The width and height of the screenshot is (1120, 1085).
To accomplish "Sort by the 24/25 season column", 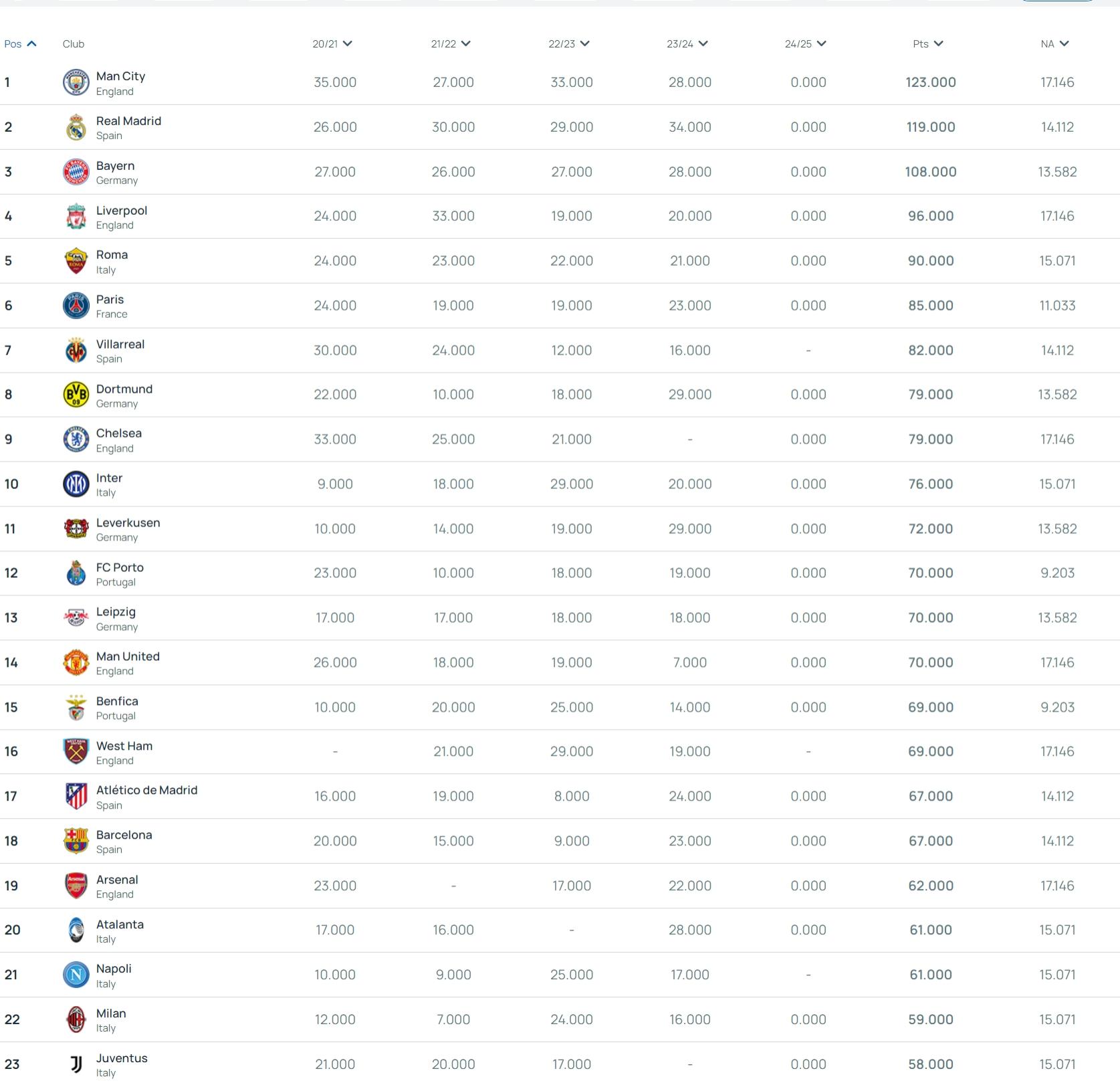I will click(x=806, y=44).
